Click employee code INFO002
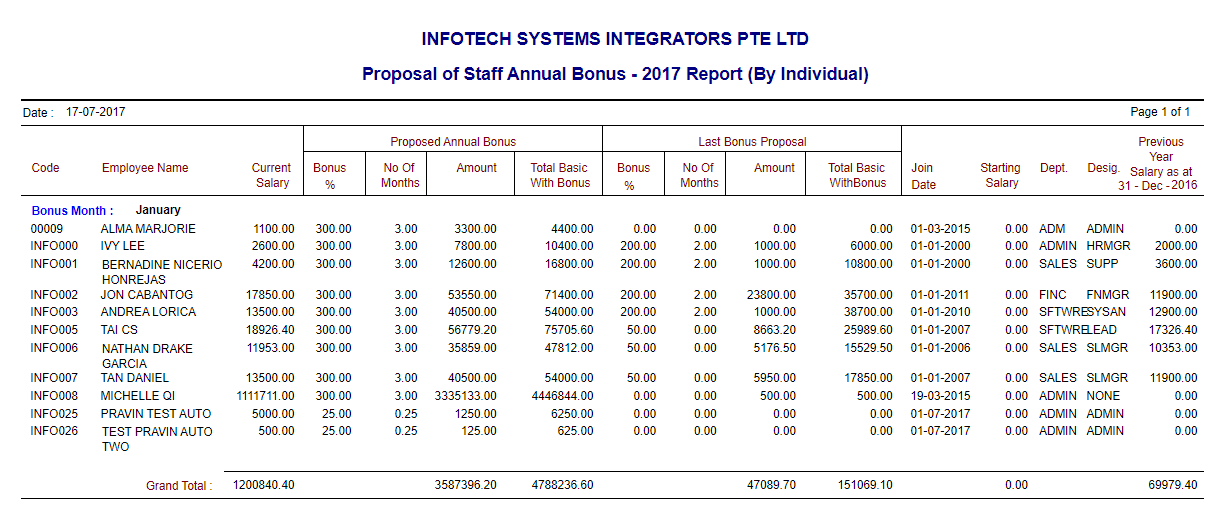The width and height of the screenshot is (1226, 505). pos(54,295)
